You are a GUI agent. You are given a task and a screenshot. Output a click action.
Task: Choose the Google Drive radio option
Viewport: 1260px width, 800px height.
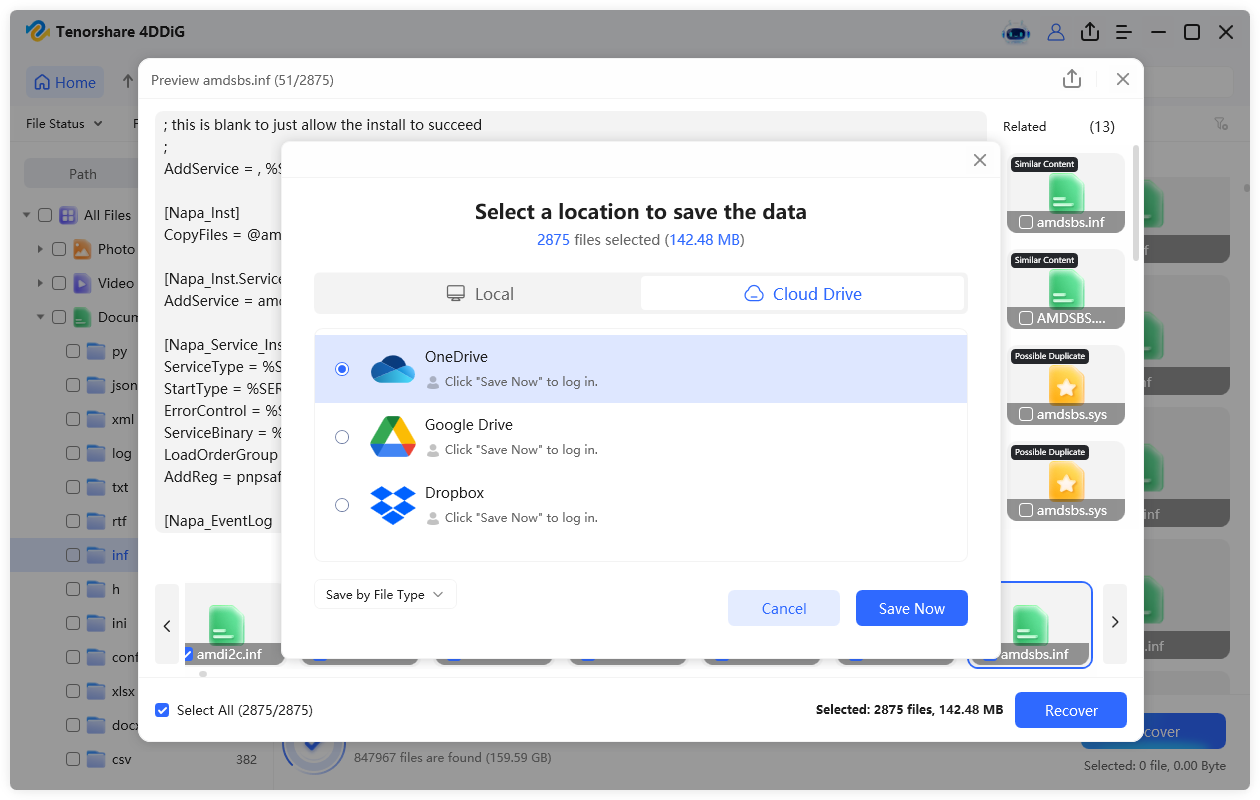click(342, 437)
